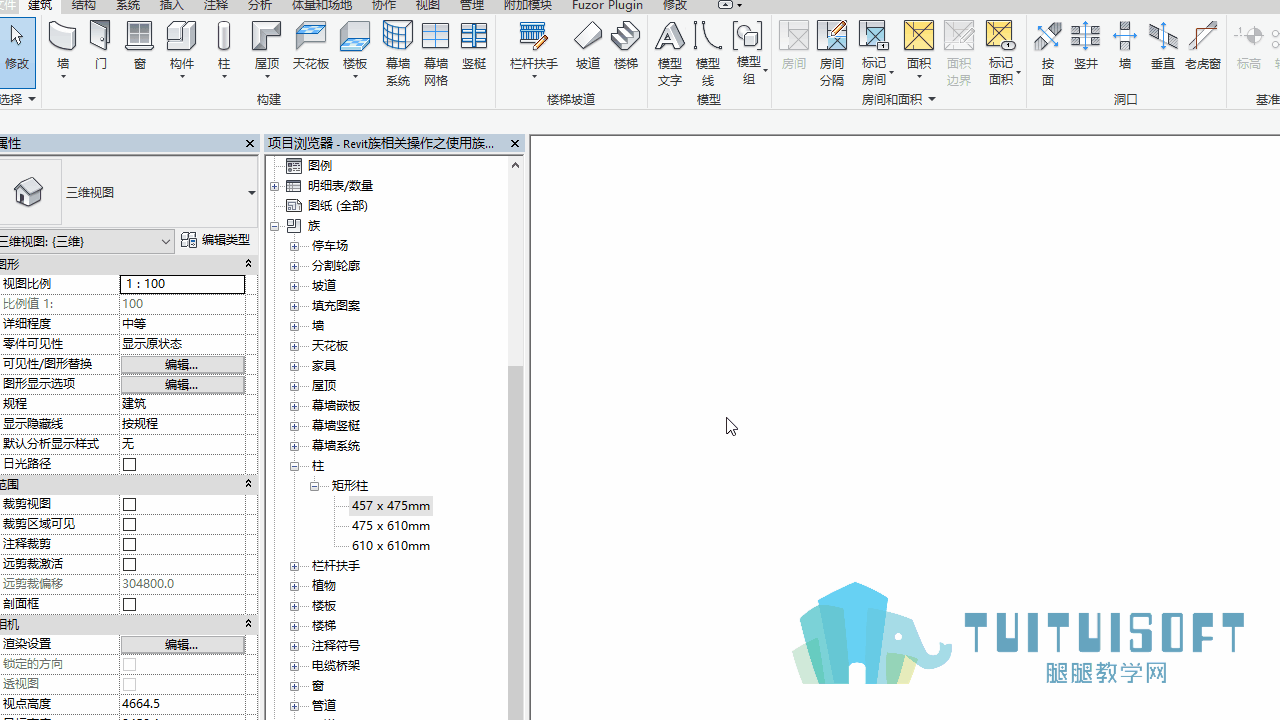Click the 编辑类型 button
This screenshot has width=1280, height=720.
click(216, 240)
